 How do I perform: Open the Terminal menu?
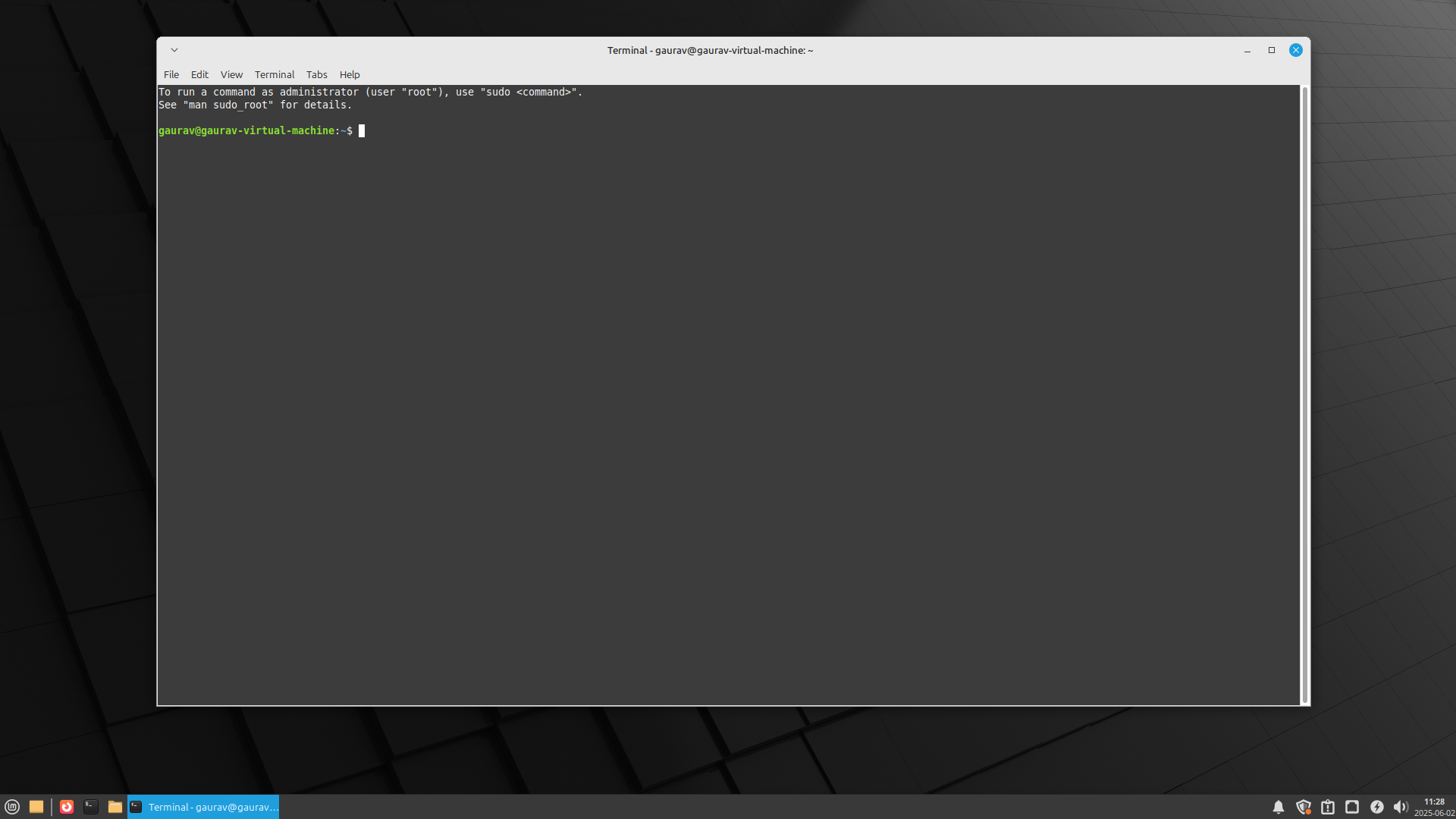click(x=275, y=74)
